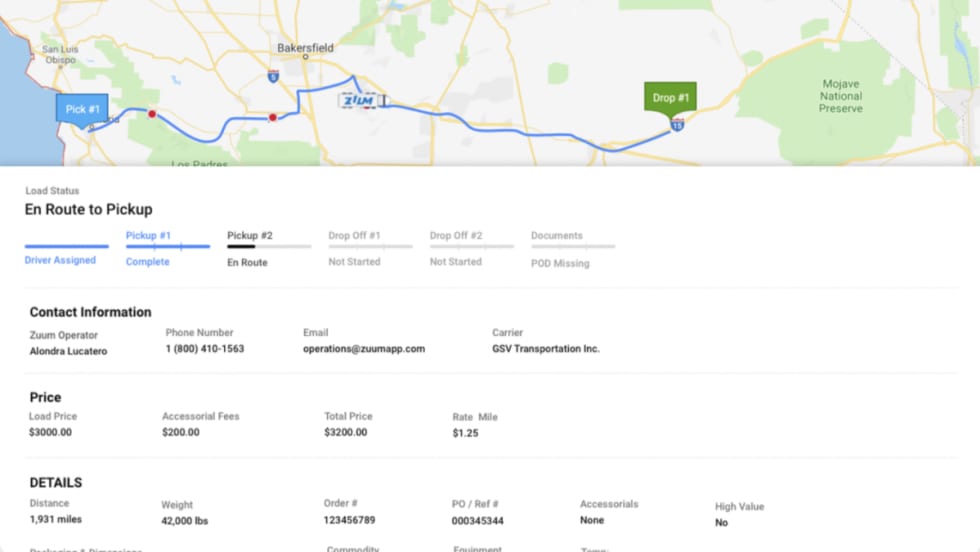Click the Bakersfield city label on the map
This screenshot has height=552, width=980.
click(x=305, y=48)
